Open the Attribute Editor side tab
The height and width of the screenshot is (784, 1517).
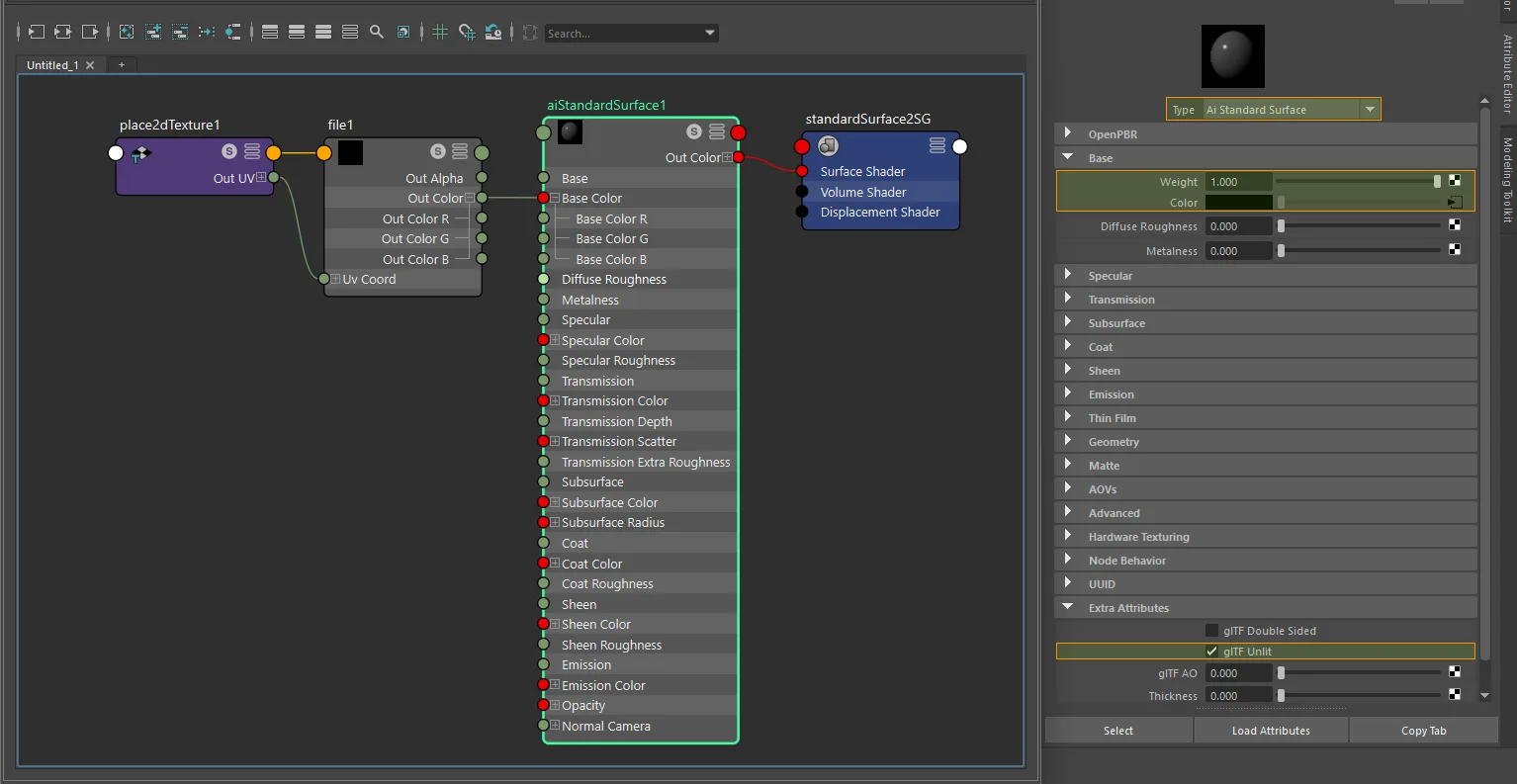tap(1507, 73)
